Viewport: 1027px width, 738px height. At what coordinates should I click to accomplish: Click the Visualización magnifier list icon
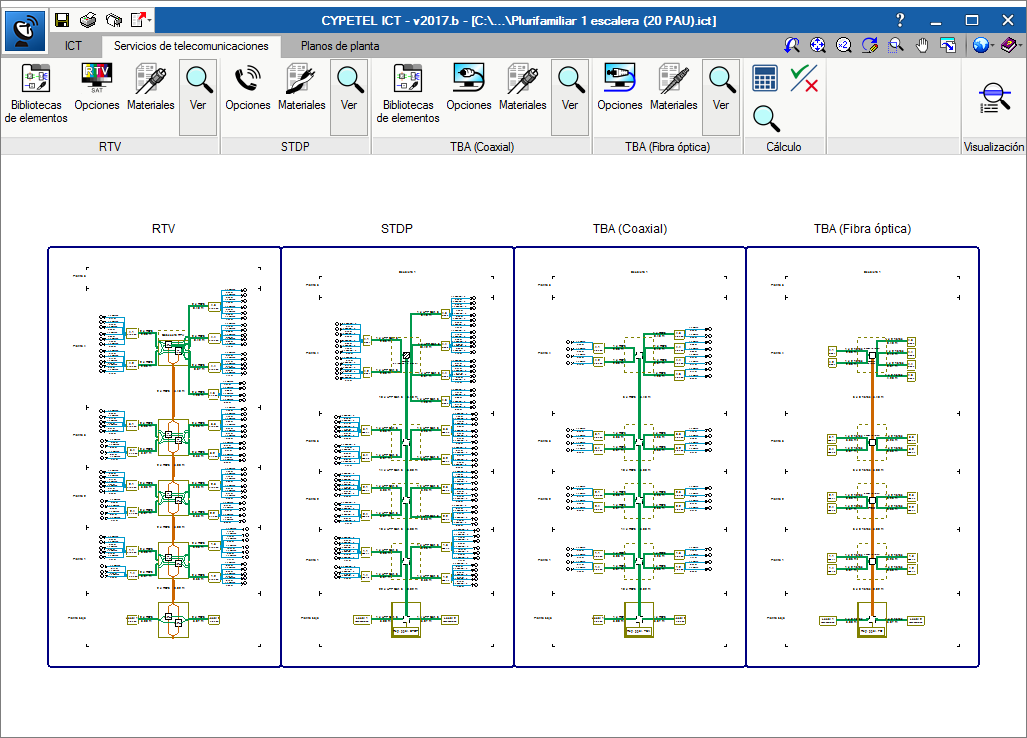[x=994, y=98]
